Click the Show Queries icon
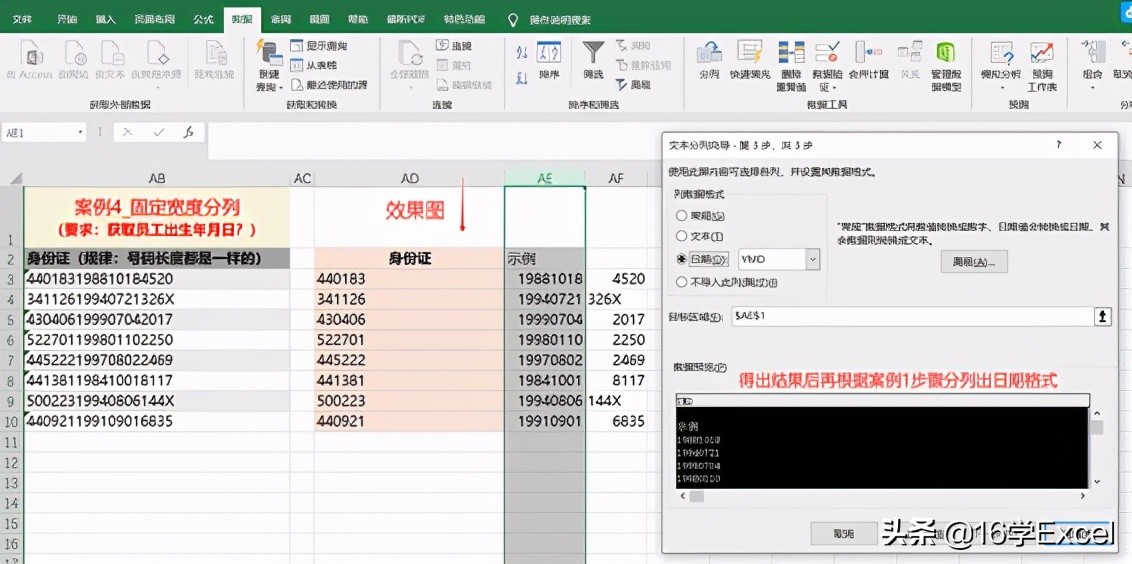This screenshot has height=564, width=1132. coord(297,45)
